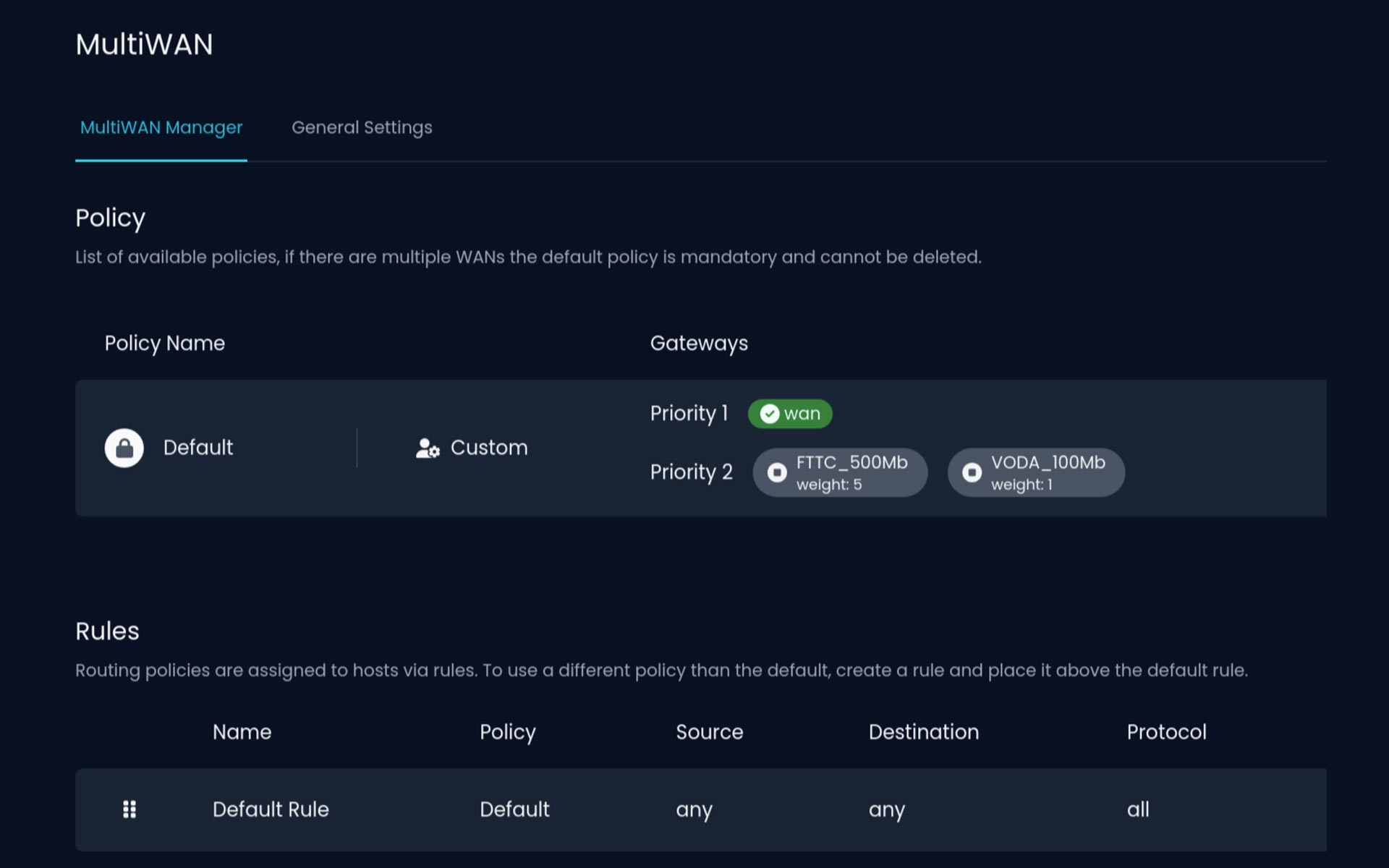Select the VODA_100Mb gateway chip
Viewport: 1389px width, 868px height.
(x=1036, y=472)
